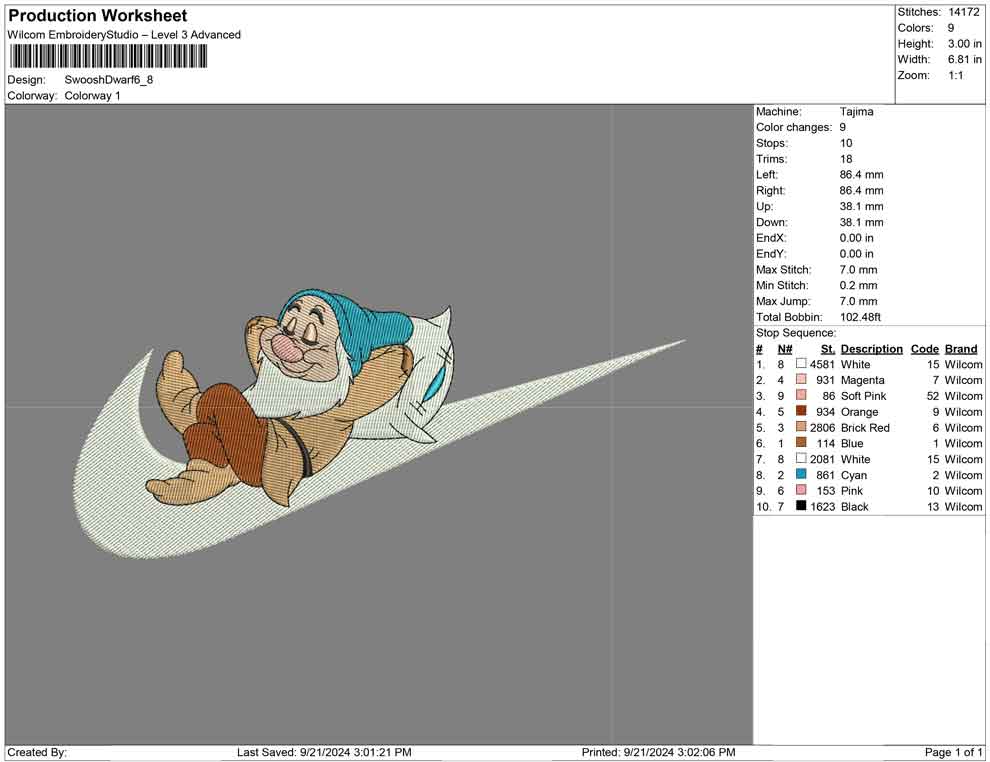Click the White 4581 swatch in row 1
This screenshot has height=762, width=990.
point(801,364)
